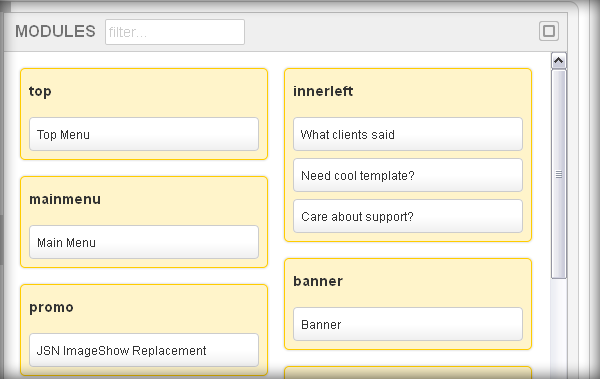Image resolution: width=600 pixels, height=379 pixels.
Task: Focus the modules filter text field
Action: click(x=175, y=32)
